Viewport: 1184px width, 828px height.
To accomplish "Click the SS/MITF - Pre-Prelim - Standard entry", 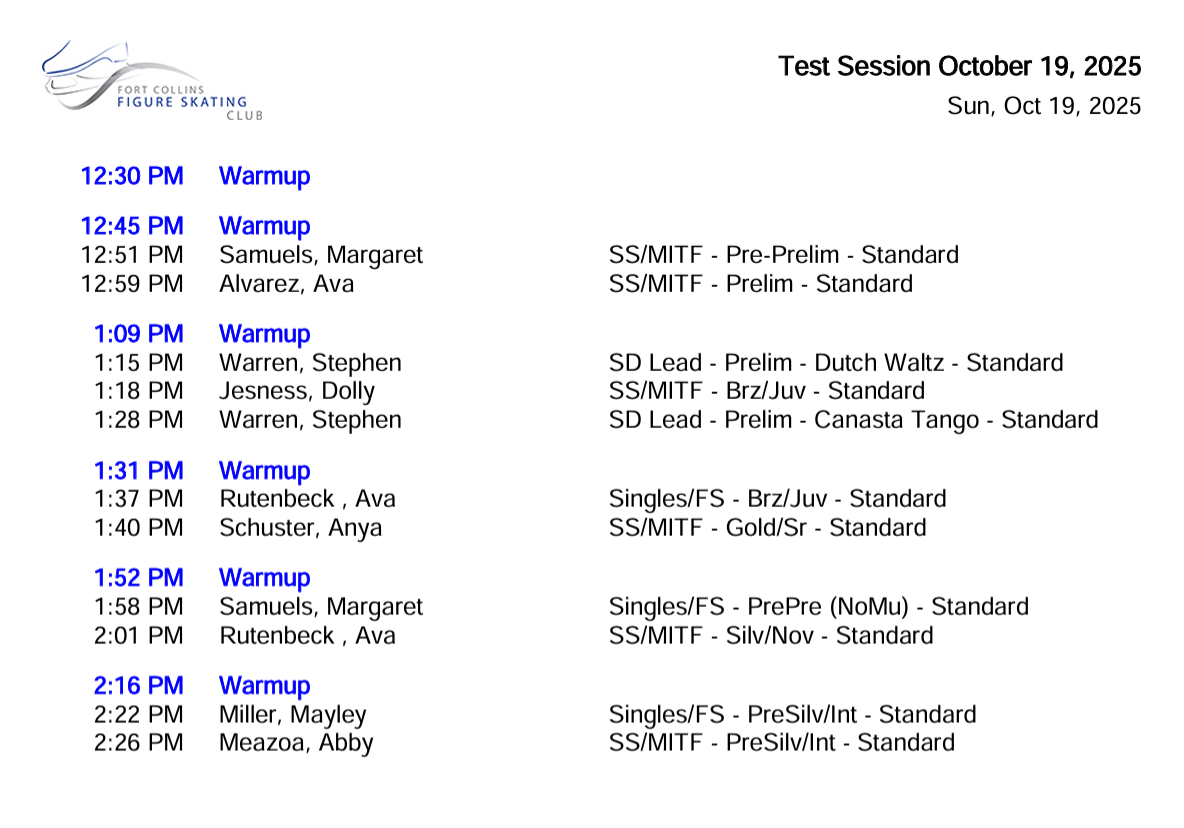I will [x=783, y=255].
